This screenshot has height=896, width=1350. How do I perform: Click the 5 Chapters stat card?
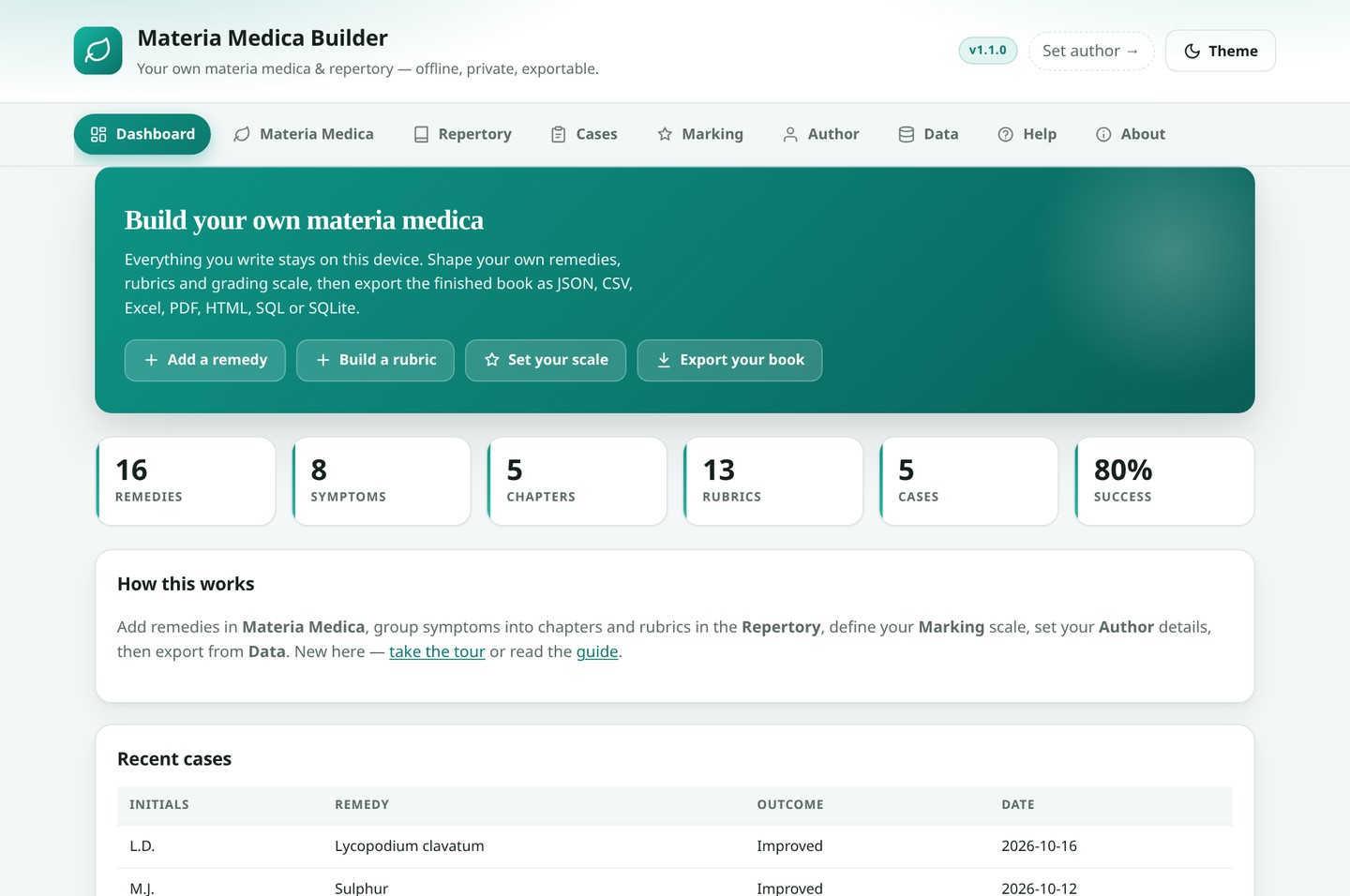point(577,482)
